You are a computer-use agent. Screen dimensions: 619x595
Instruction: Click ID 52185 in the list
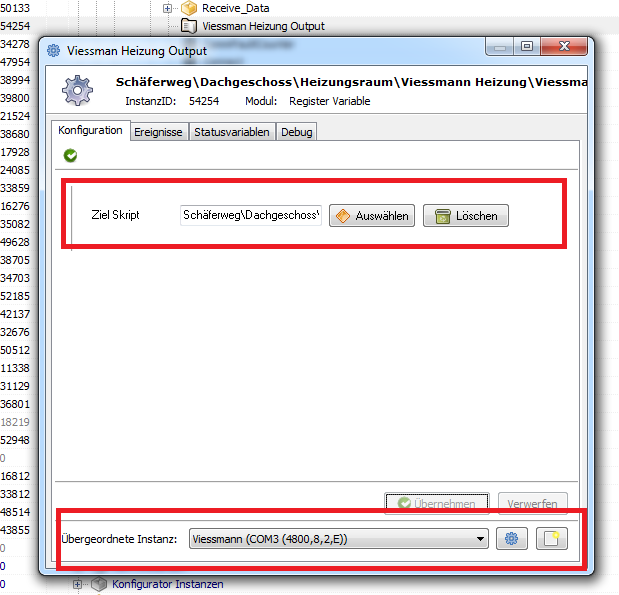point(15,296)
